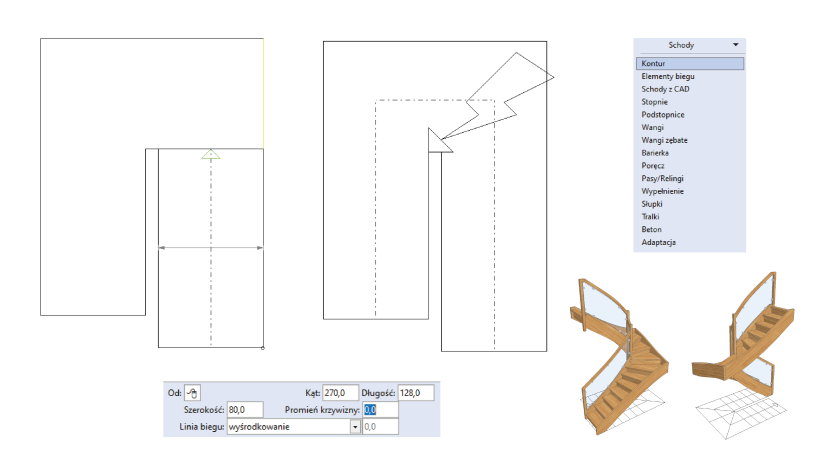The image size is (827, 461).
Task: Expand the Linia biegu combo box arrow
Action: [354, 427]
